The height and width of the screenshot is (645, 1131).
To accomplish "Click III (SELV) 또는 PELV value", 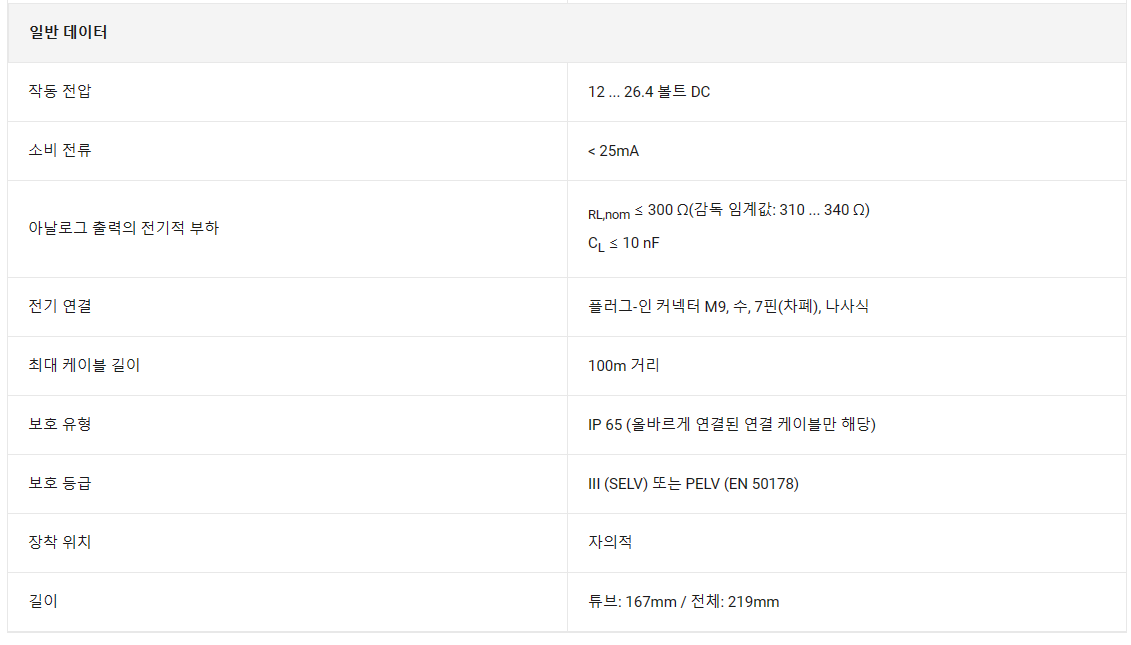I will (x=692, y=483).
